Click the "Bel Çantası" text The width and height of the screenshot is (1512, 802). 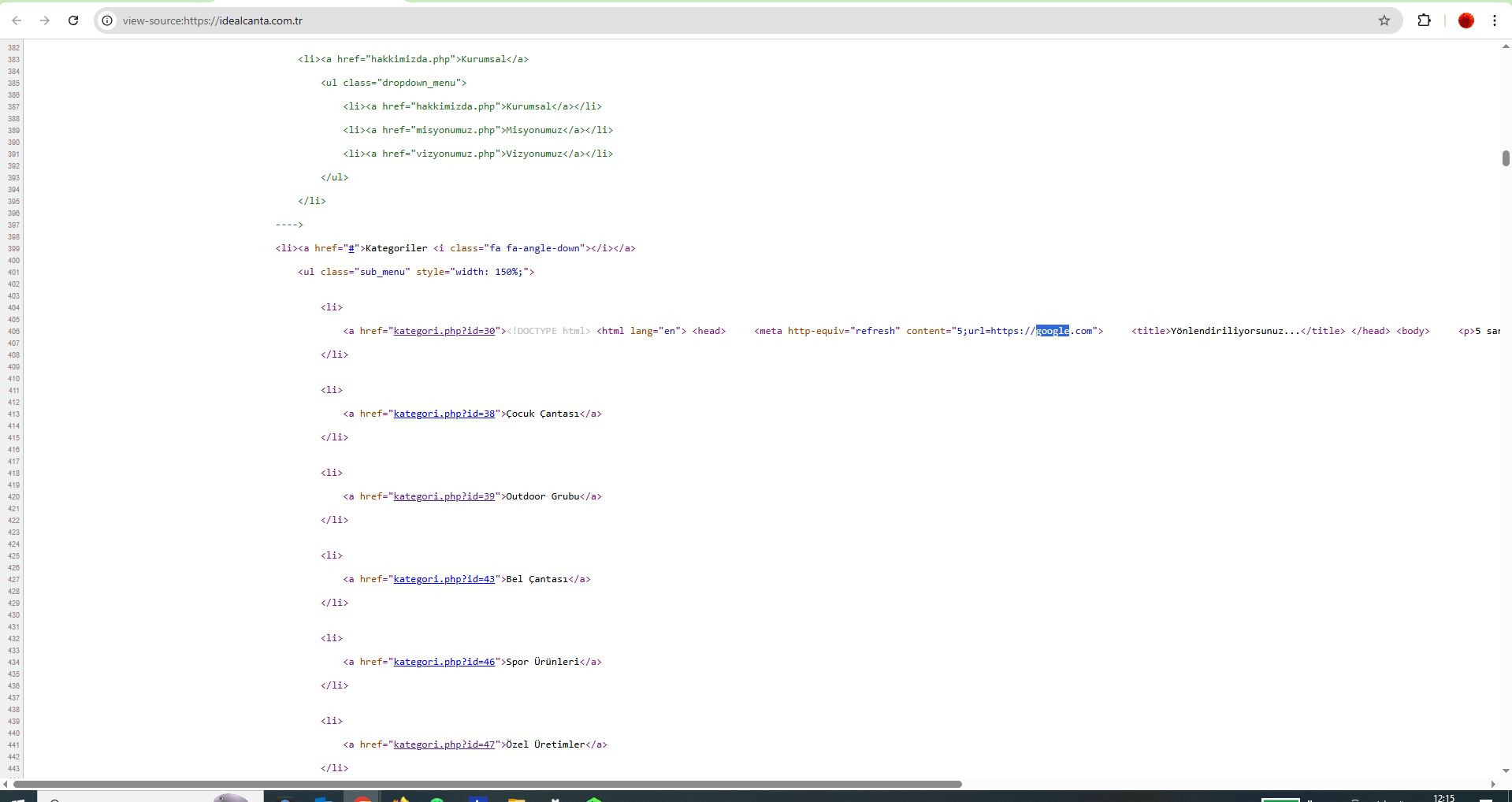click(x=537, y=579)
